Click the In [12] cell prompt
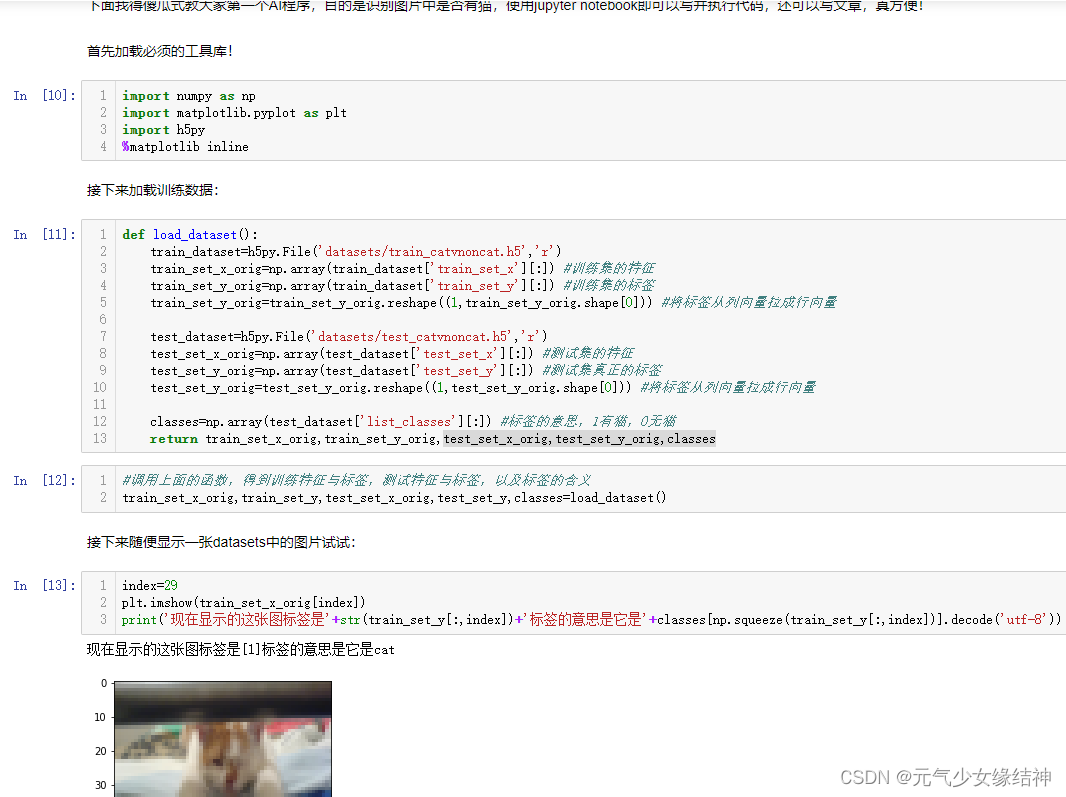Image resolution: width=1066 pixels, height=797 pixels. 44,480
